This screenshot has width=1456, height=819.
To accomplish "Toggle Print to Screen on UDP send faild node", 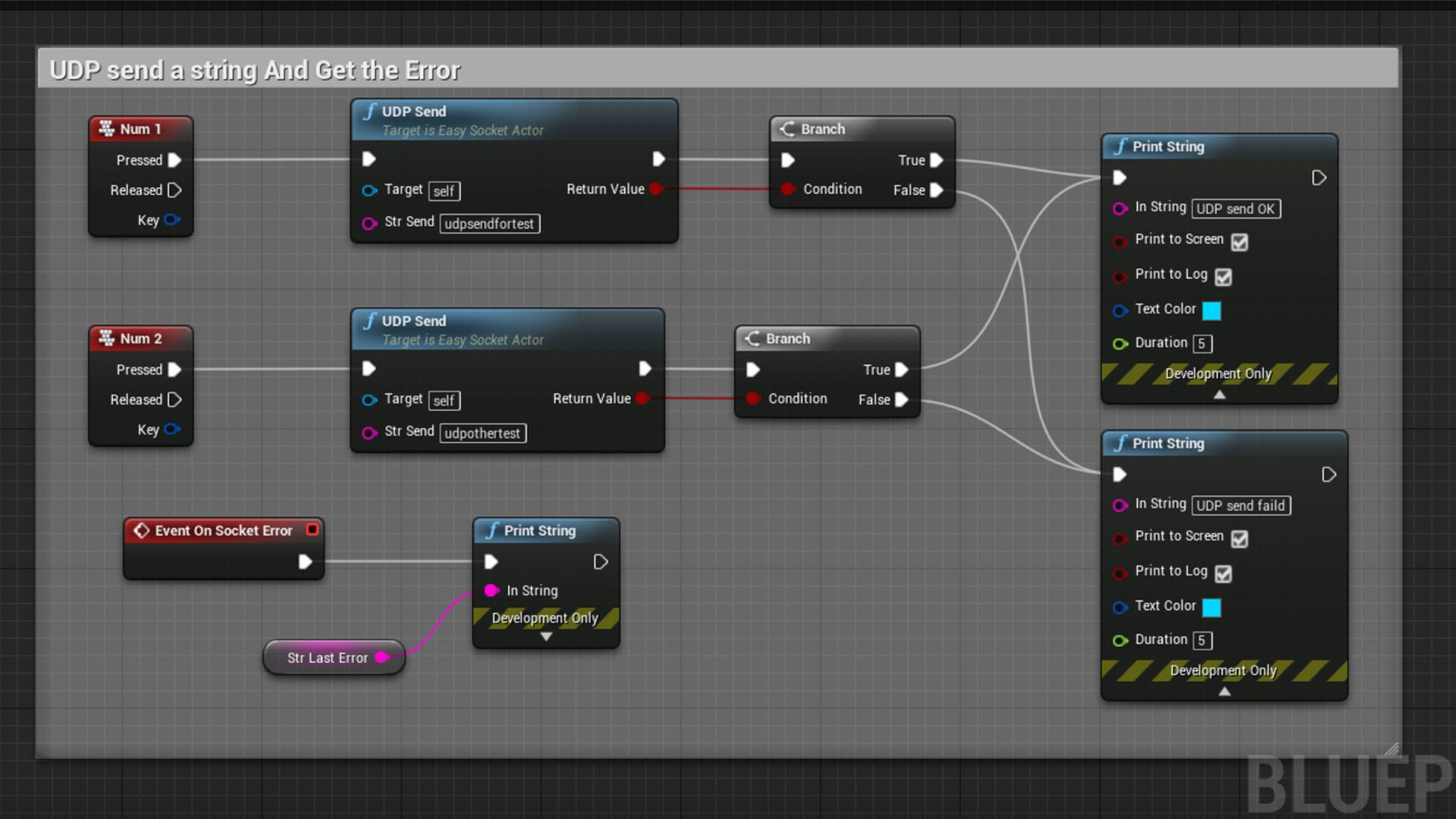I will pyautogui.click(x=1239, y=538).
